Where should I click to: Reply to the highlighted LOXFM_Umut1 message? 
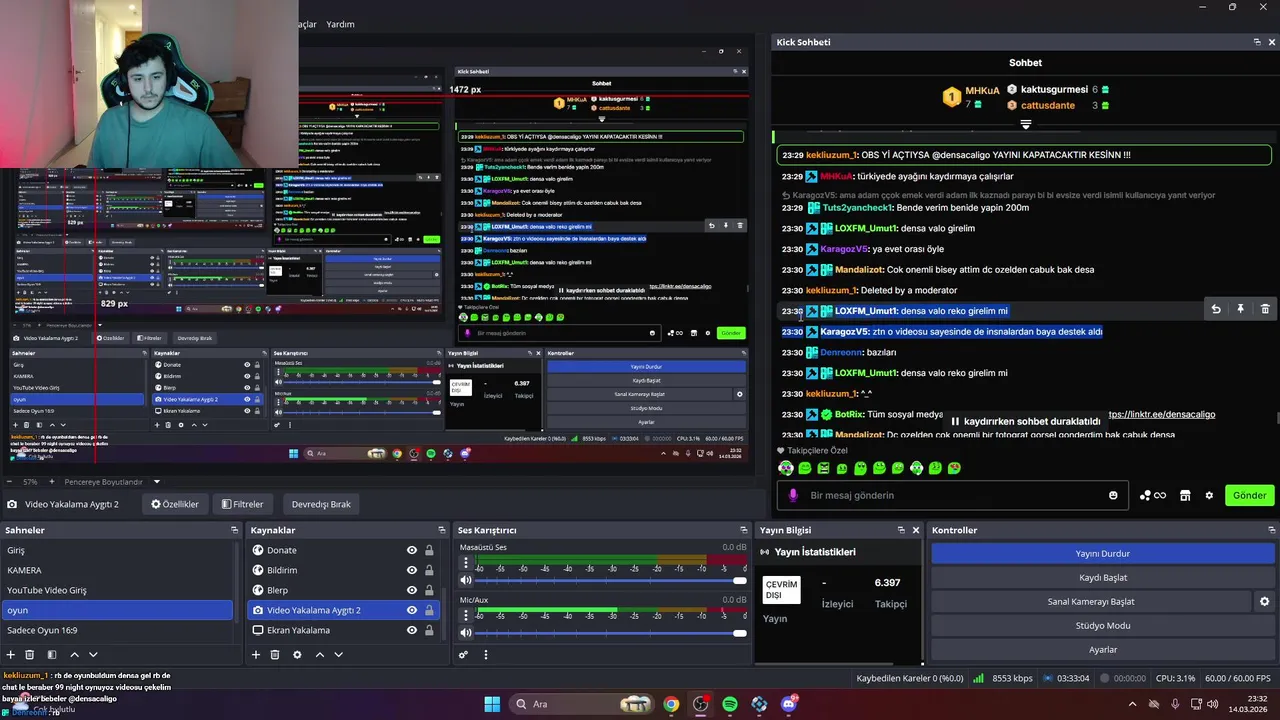click(1216, 310)
